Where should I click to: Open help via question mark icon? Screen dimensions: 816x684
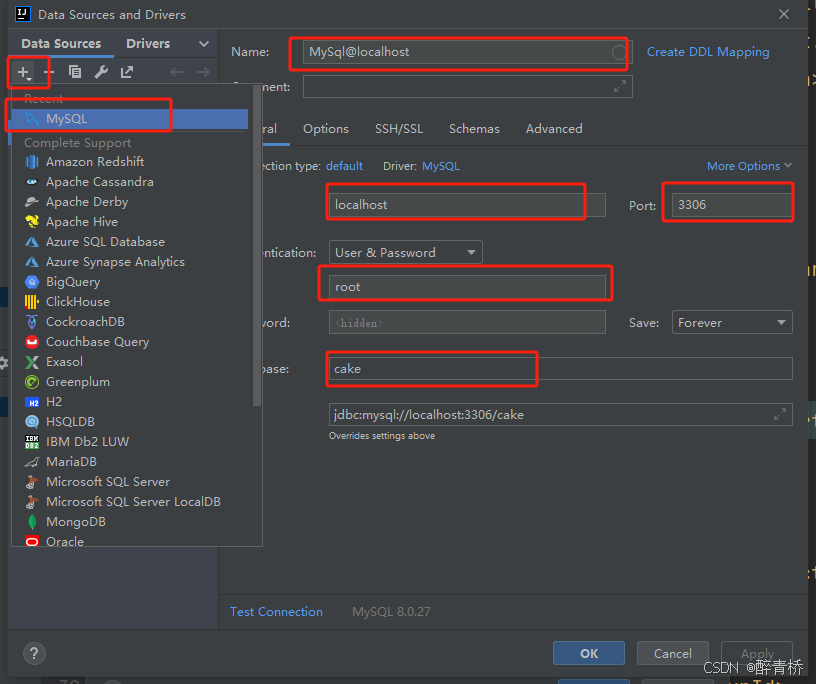pos(34,653)
